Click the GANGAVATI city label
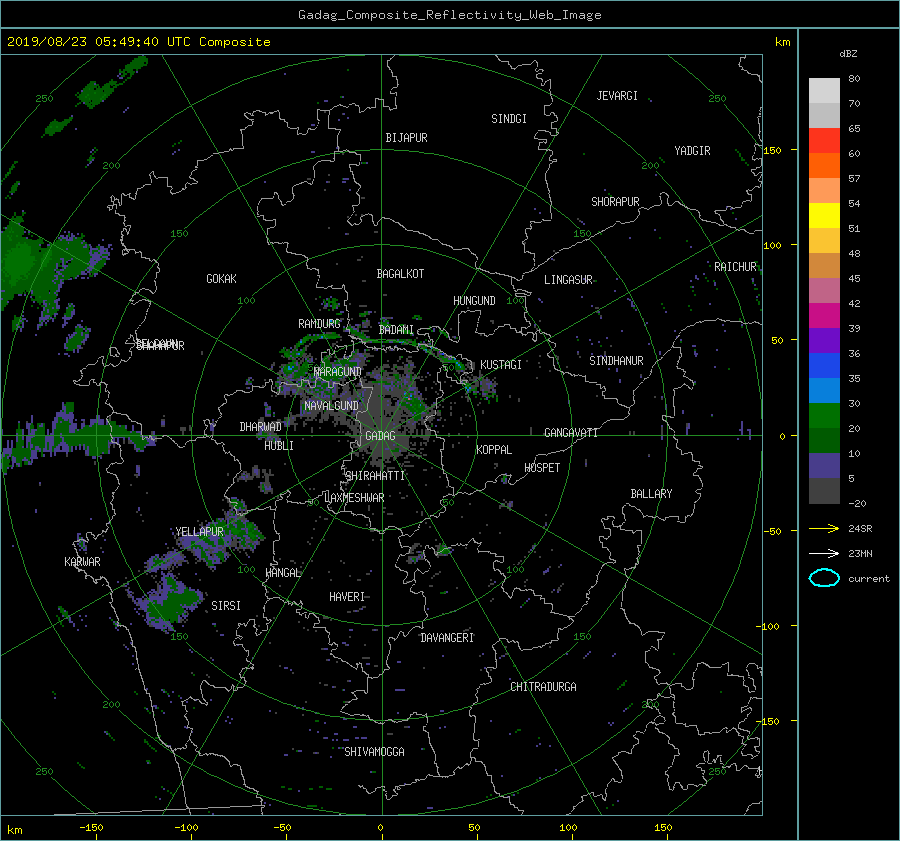Image resolution: width=900 pixels, height=841 pixels. pos(571,433)
